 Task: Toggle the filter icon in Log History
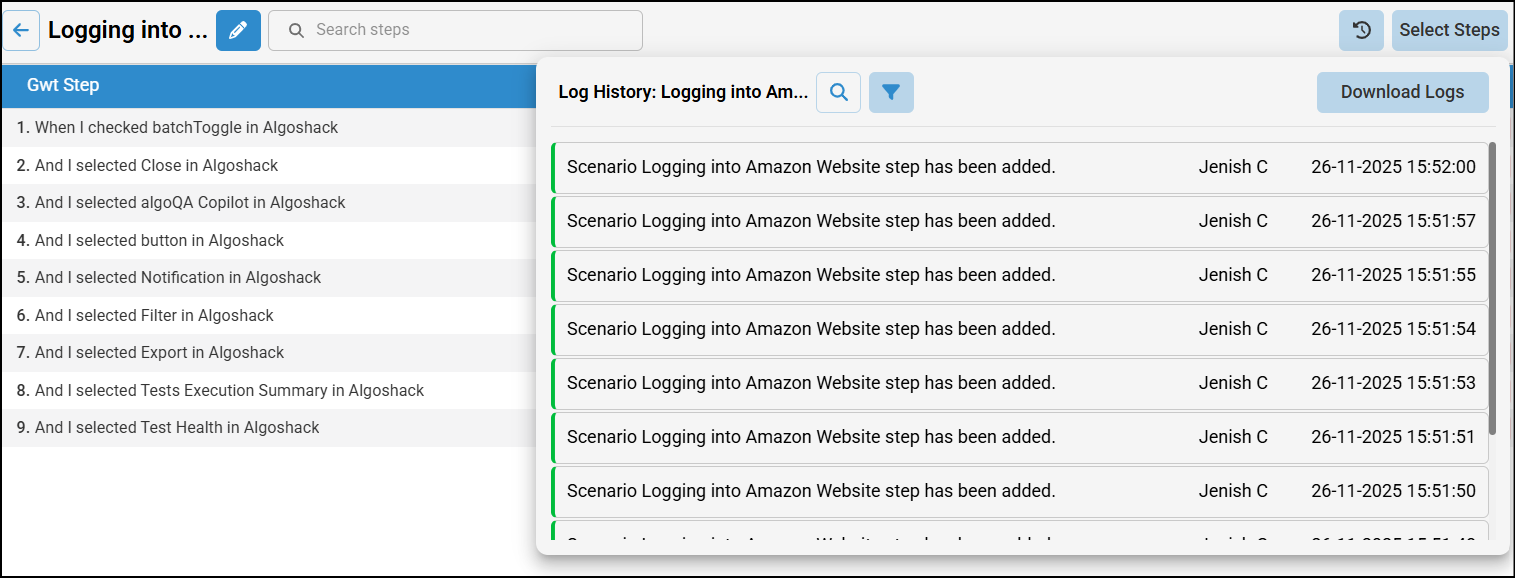[891, 93]
